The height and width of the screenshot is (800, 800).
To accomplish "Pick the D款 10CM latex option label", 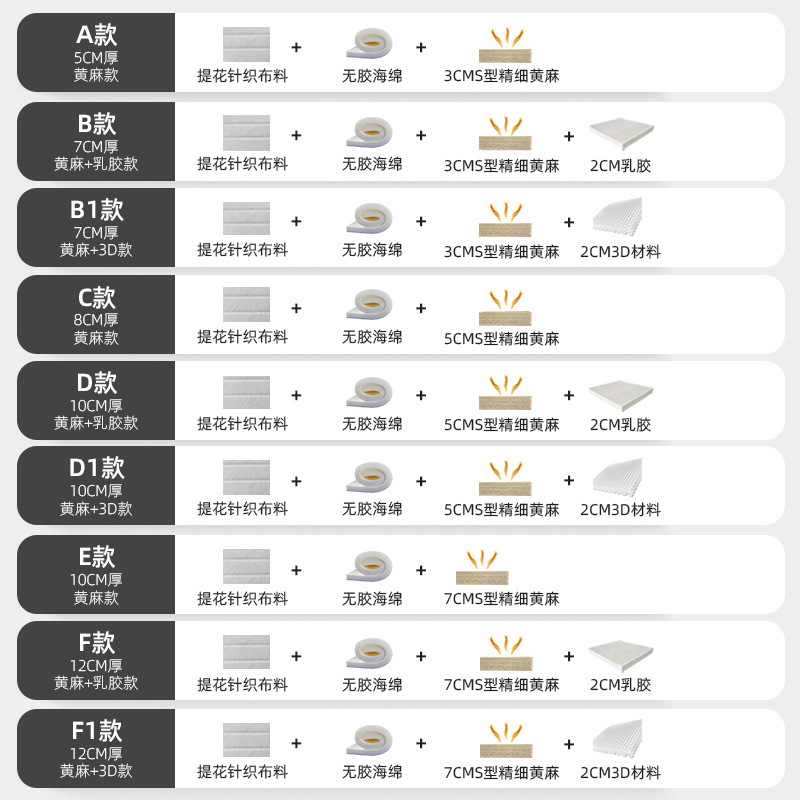I will coord(96,401).
